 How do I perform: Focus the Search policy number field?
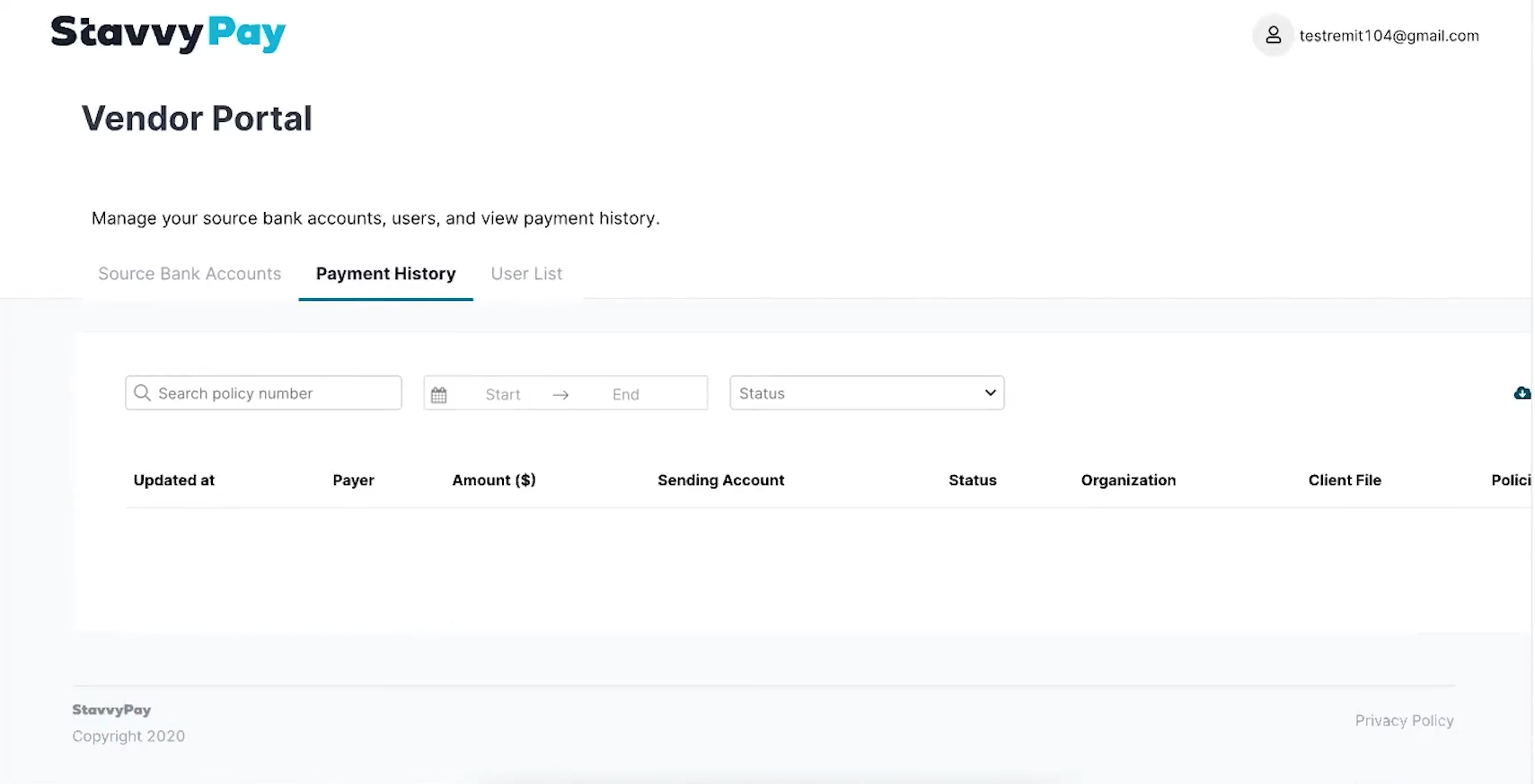pyautogui.click(x=263, y=392)
